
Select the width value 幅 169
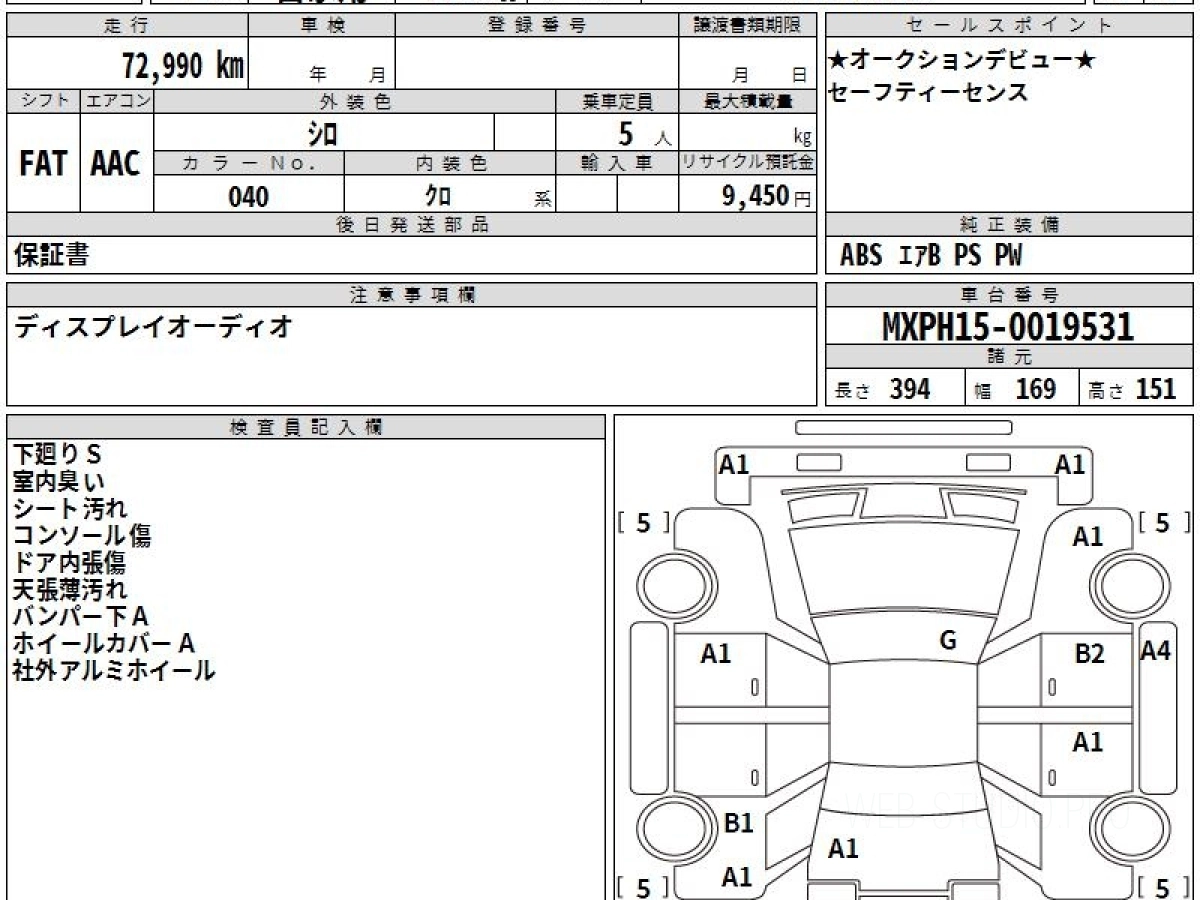pyautogui.click(x=1015, y=389)
